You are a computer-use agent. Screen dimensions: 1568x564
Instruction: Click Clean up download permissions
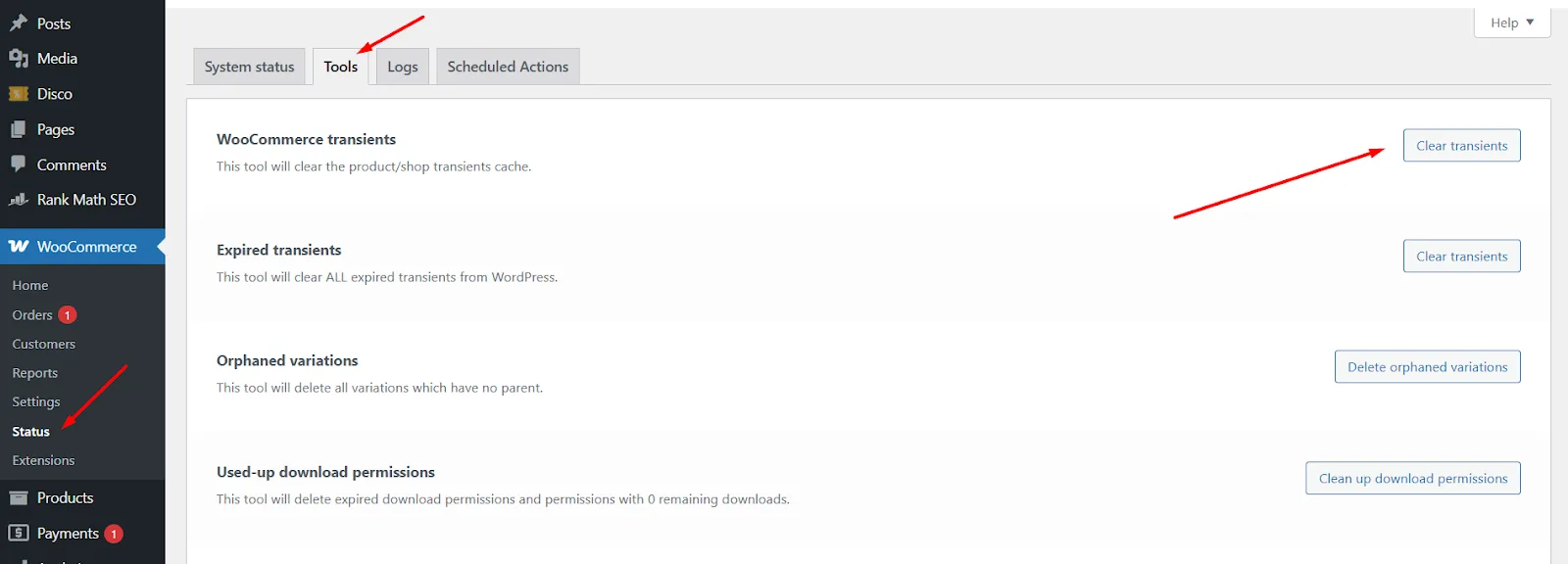1413,479
